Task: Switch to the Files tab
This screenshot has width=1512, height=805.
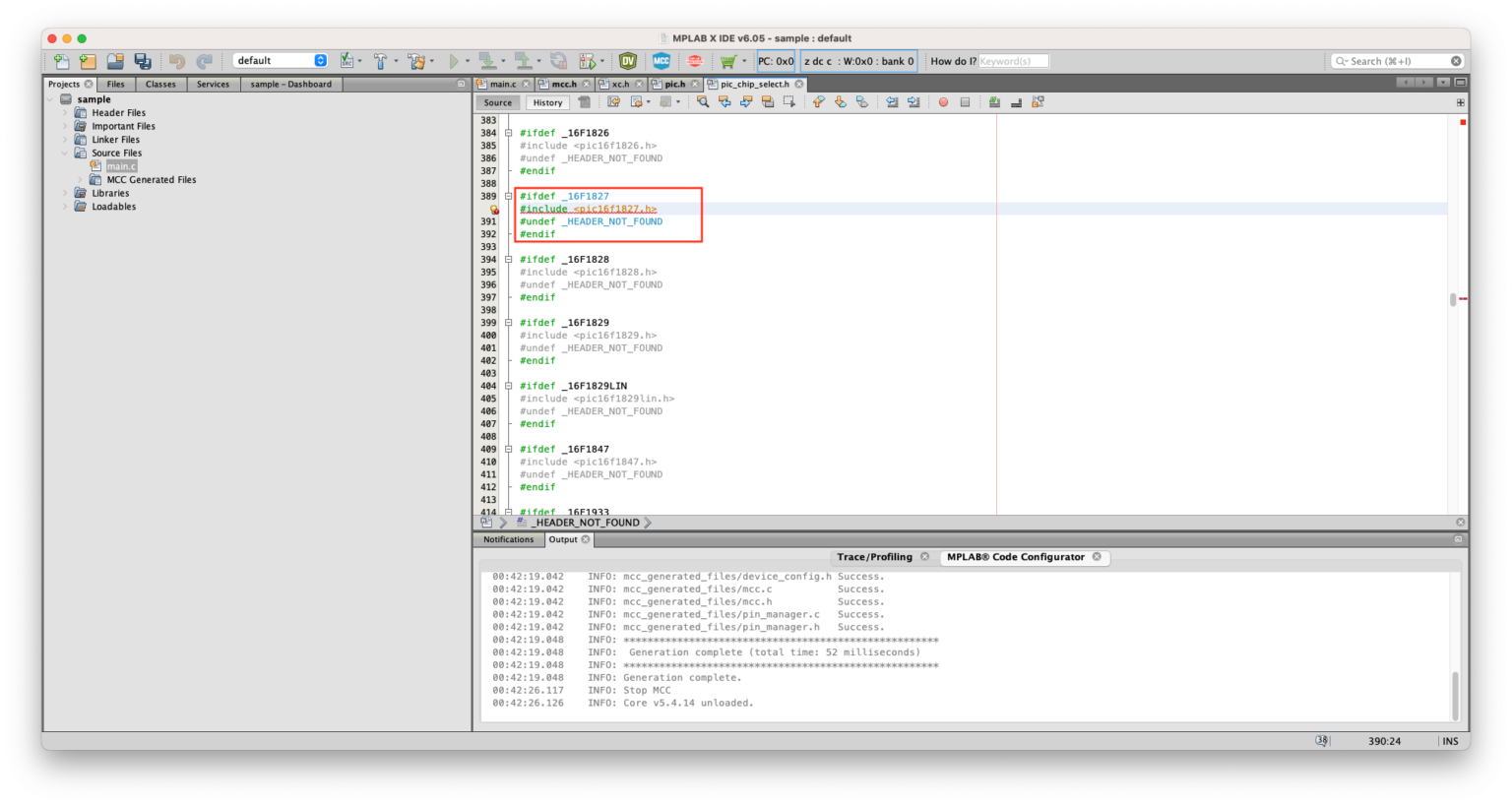Action: [116, 85]
